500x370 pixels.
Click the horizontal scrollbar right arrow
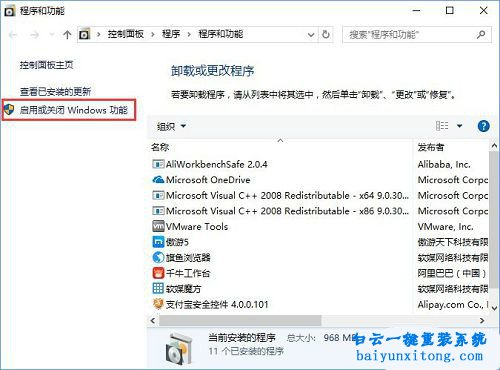pos(482,320)
